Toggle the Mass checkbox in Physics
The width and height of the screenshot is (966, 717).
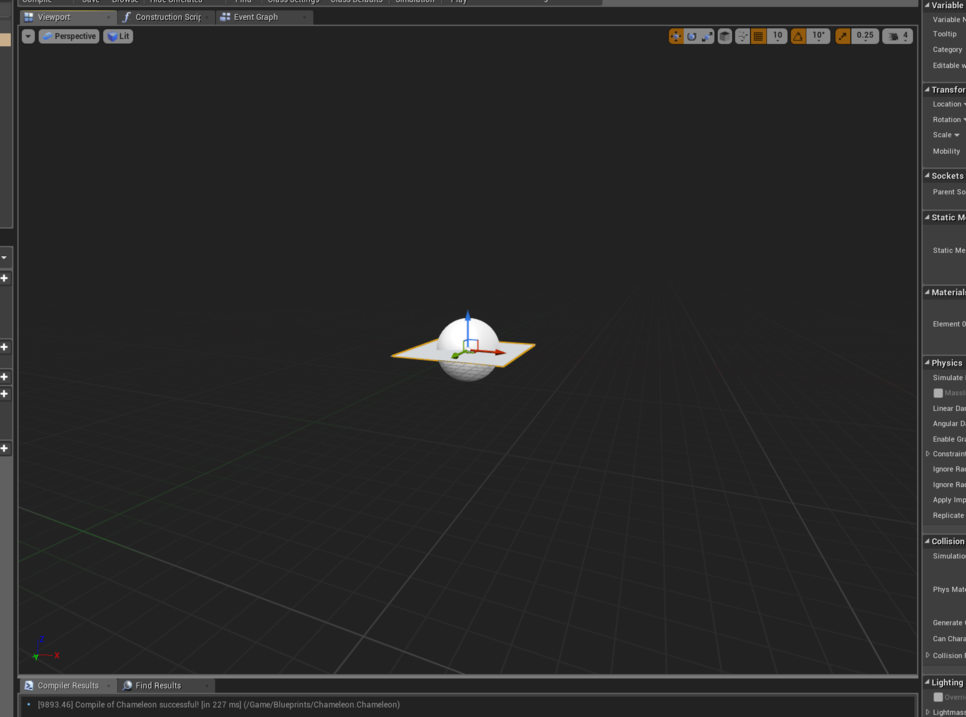pyautogui.click(x=938, y=393)
